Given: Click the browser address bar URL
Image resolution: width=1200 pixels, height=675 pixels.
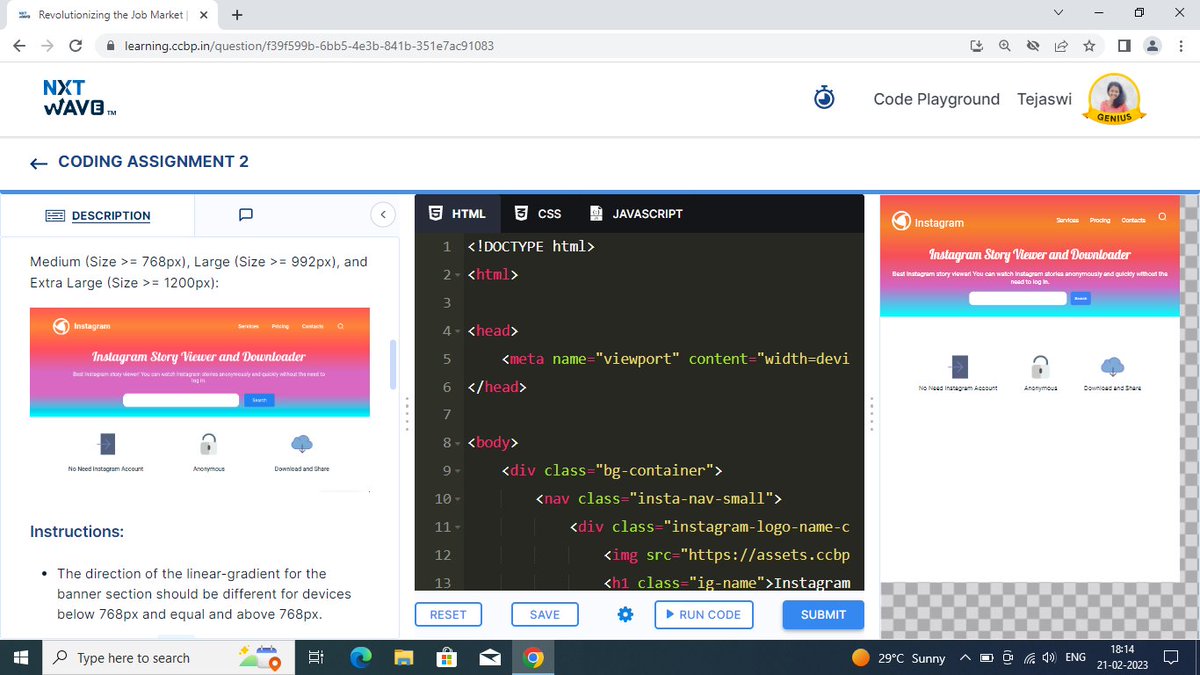Looking at the screenshot, I should click(x=309, y=46).
